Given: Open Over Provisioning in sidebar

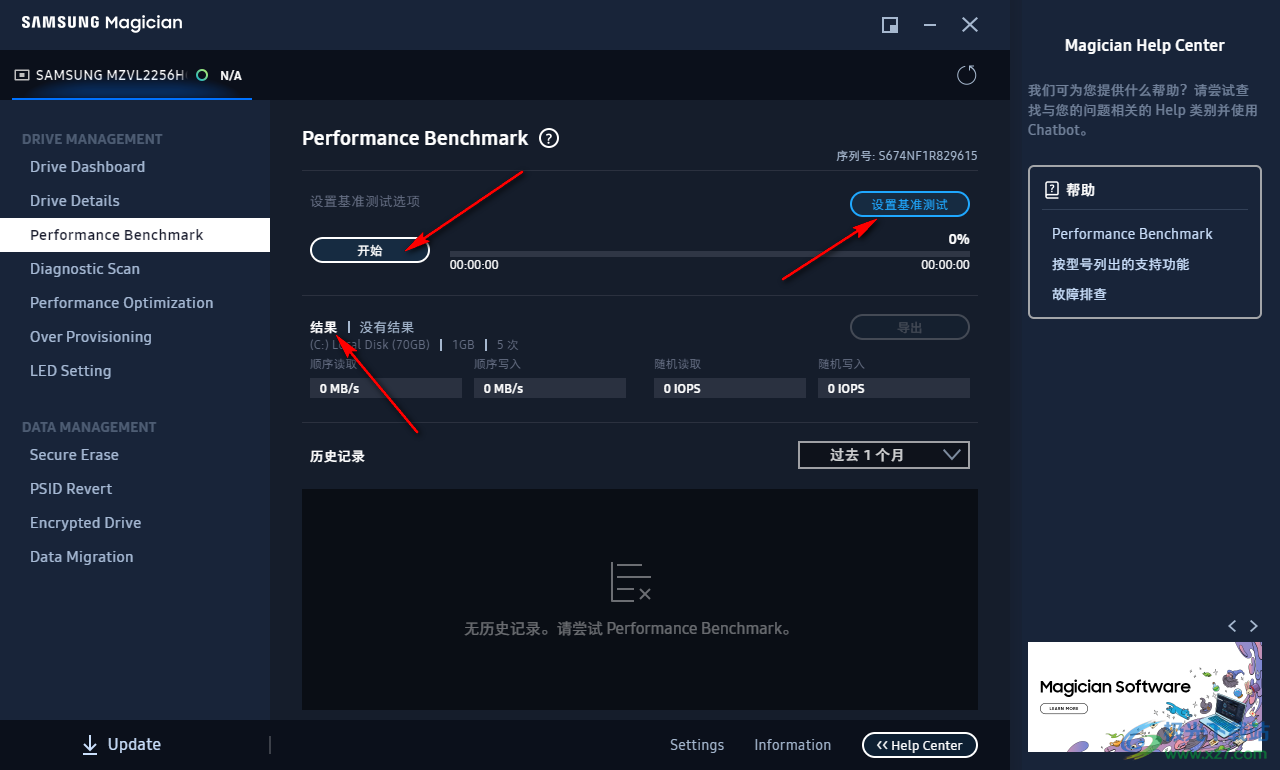Looking at the screenshot, I should tap(91, 337).
